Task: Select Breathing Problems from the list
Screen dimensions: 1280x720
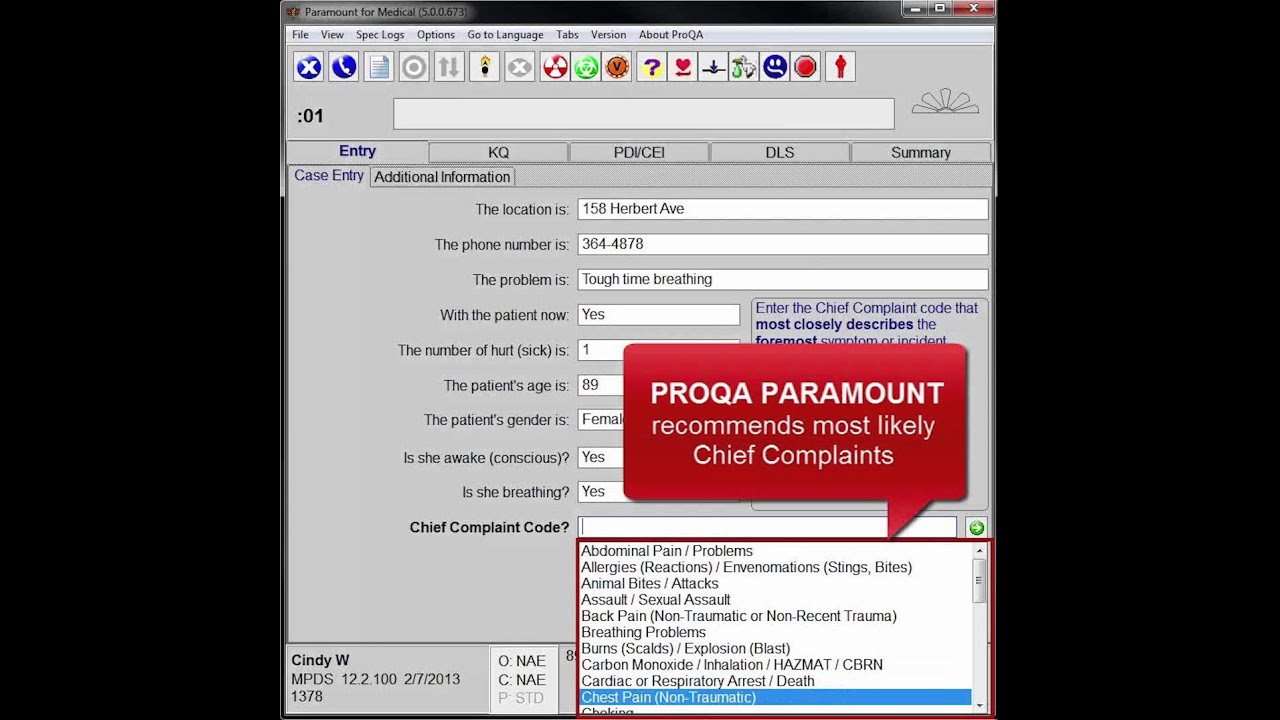Action: 775,632
